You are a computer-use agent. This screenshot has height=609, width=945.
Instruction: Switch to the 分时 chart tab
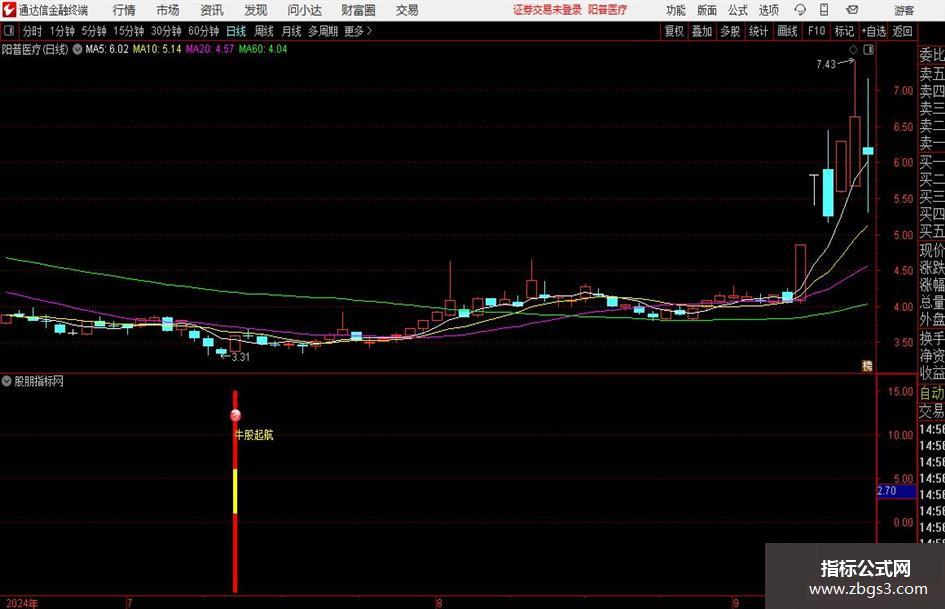33,31
